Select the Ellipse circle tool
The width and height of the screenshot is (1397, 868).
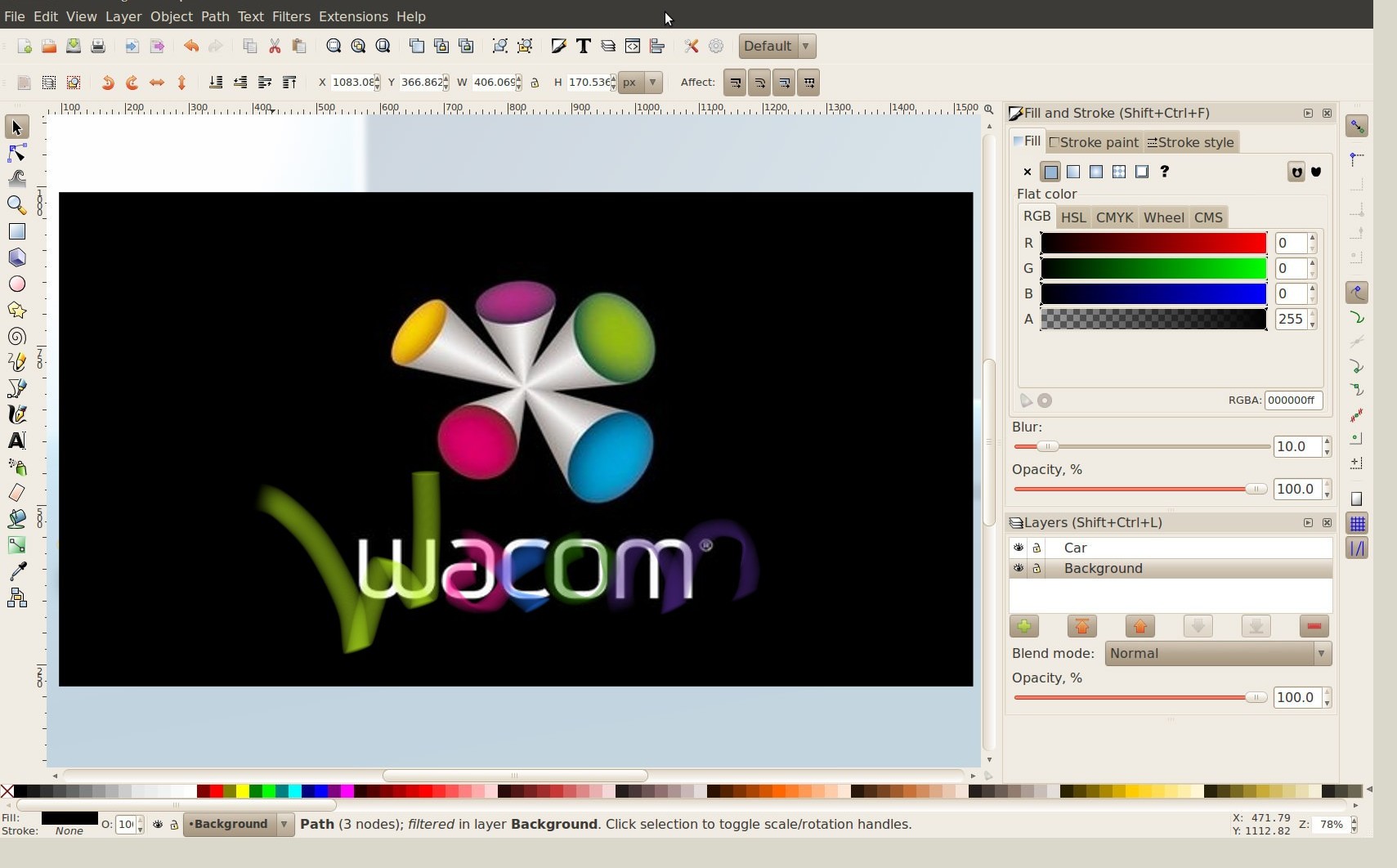coord(16,284)
